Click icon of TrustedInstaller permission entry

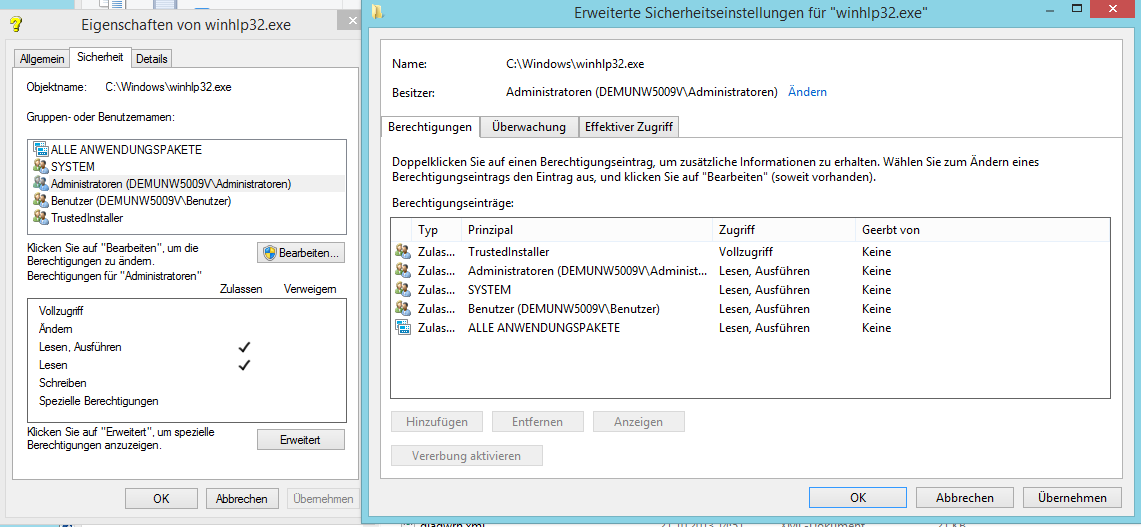(402, 252)
